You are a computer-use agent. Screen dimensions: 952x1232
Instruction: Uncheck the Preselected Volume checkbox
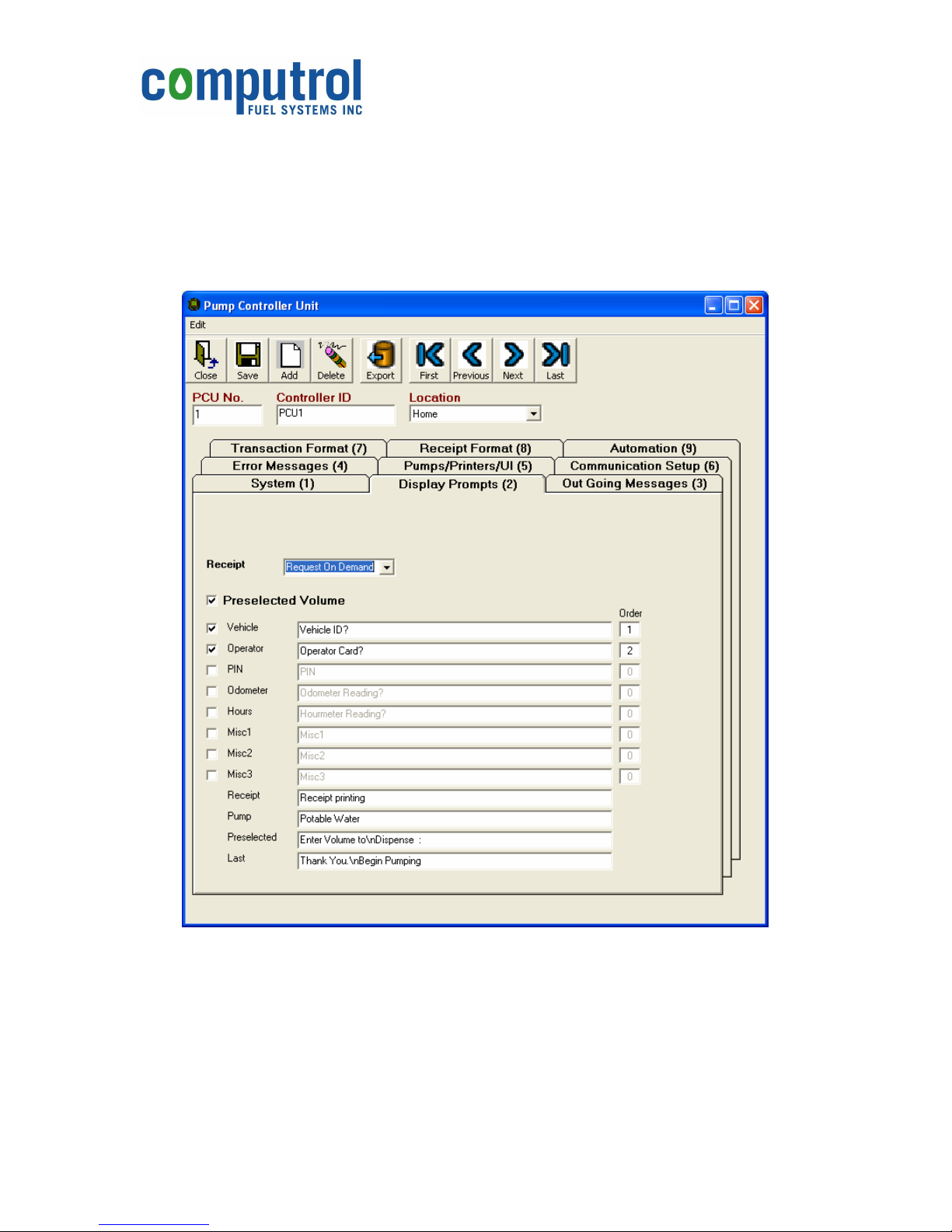point(211,601)
